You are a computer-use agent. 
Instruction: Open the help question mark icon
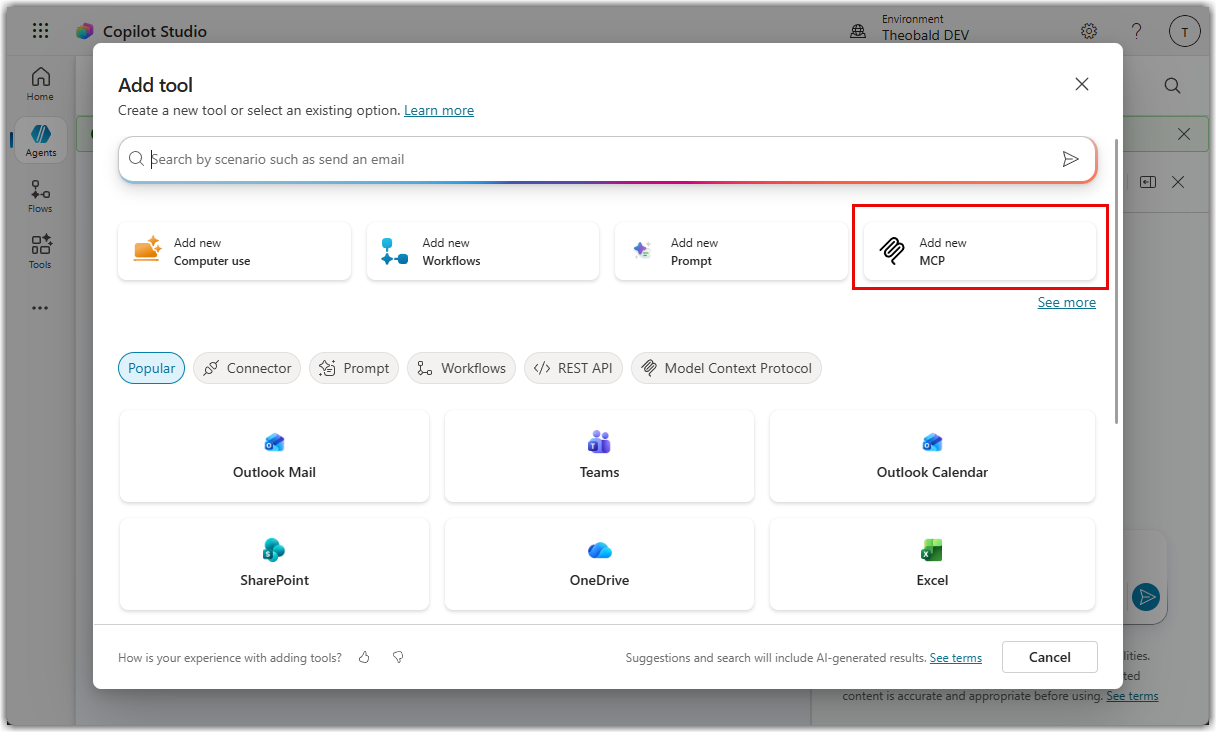pos(1137,31)
